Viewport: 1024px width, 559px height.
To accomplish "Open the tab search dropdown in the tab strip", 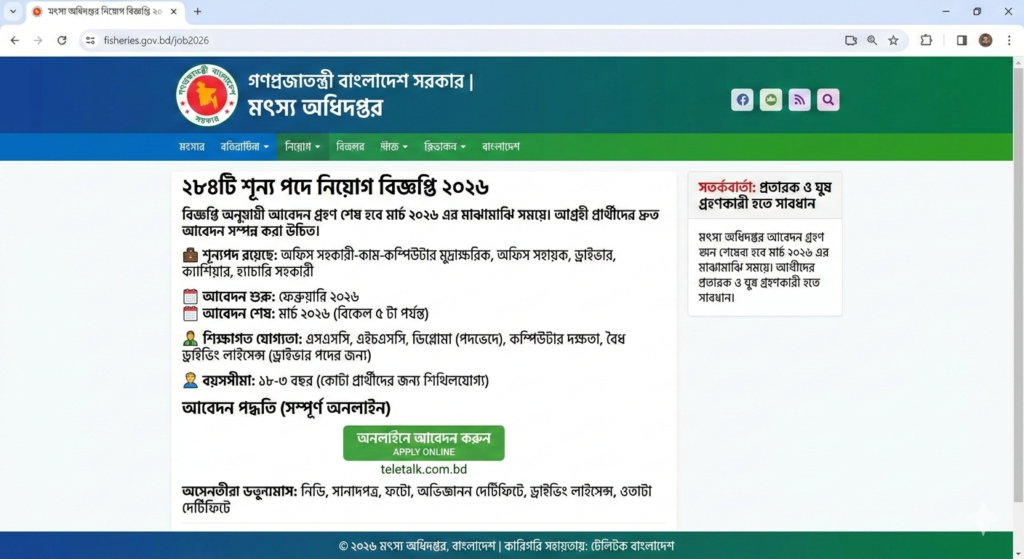I will (12, 12).
